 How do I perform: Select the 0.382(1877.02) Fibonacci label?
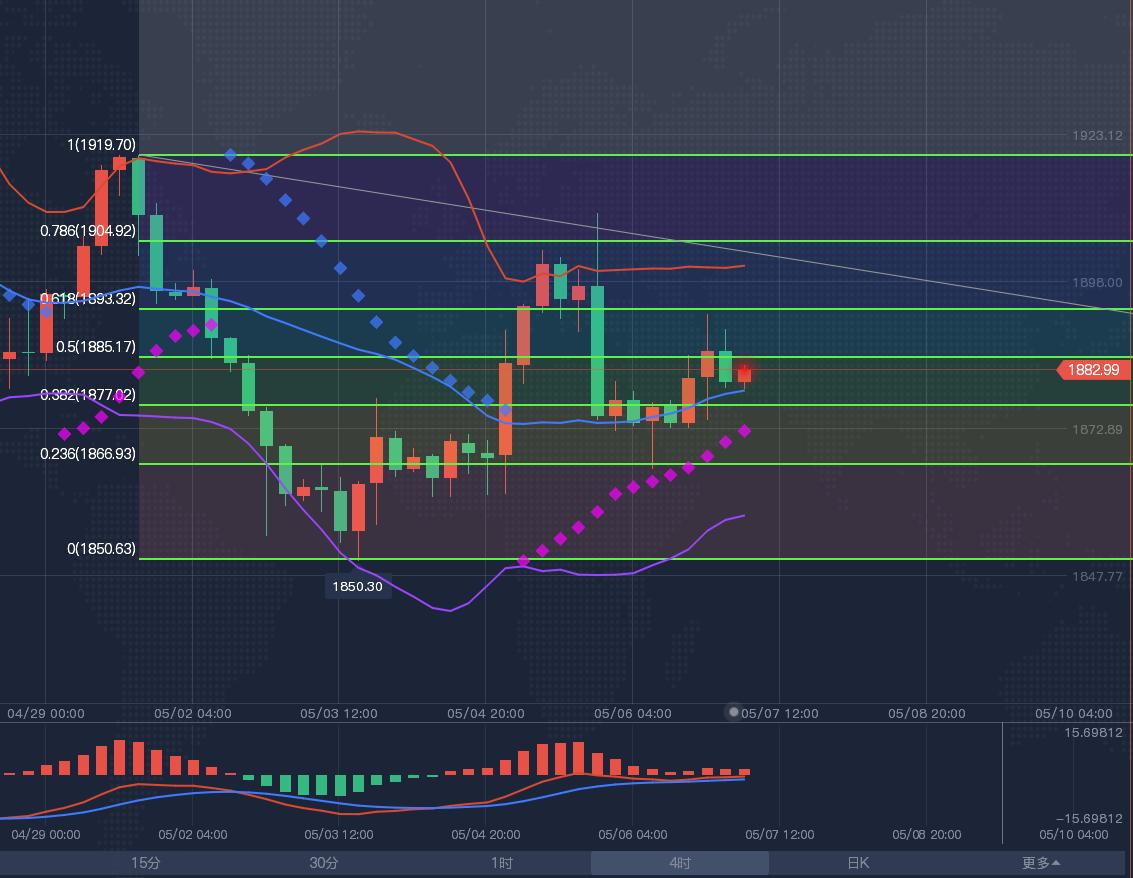coord(88,395)
